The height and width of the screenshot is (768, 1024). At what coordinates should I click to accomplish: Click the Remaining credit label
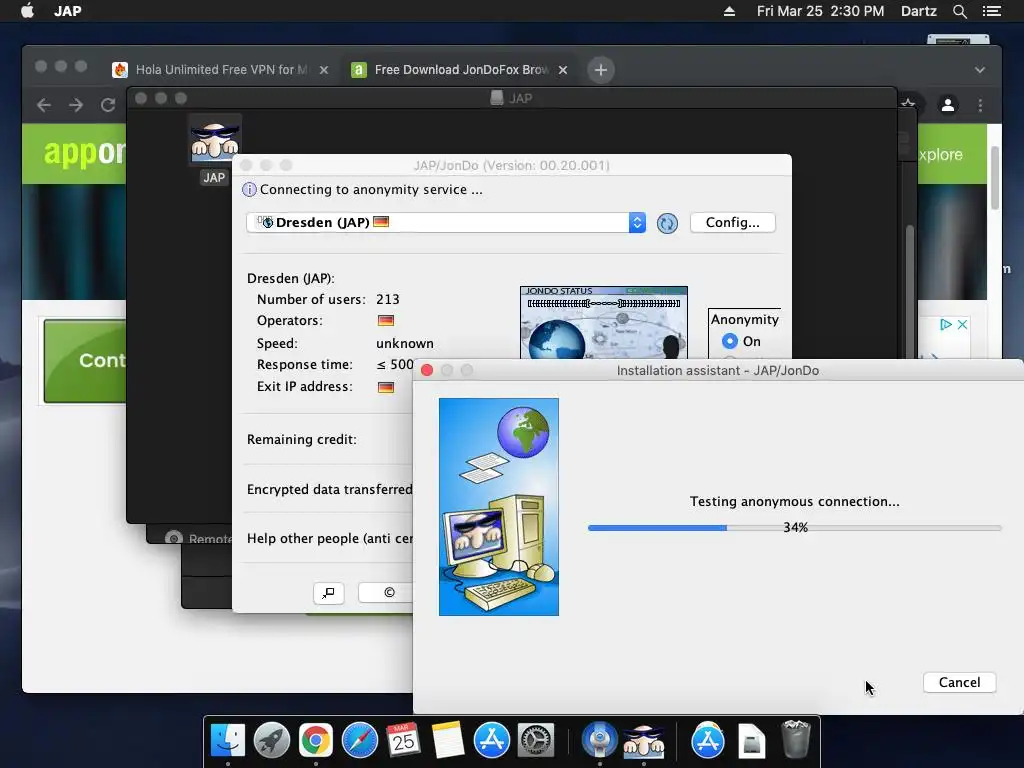pyautogui.click(x=302, y=440)
